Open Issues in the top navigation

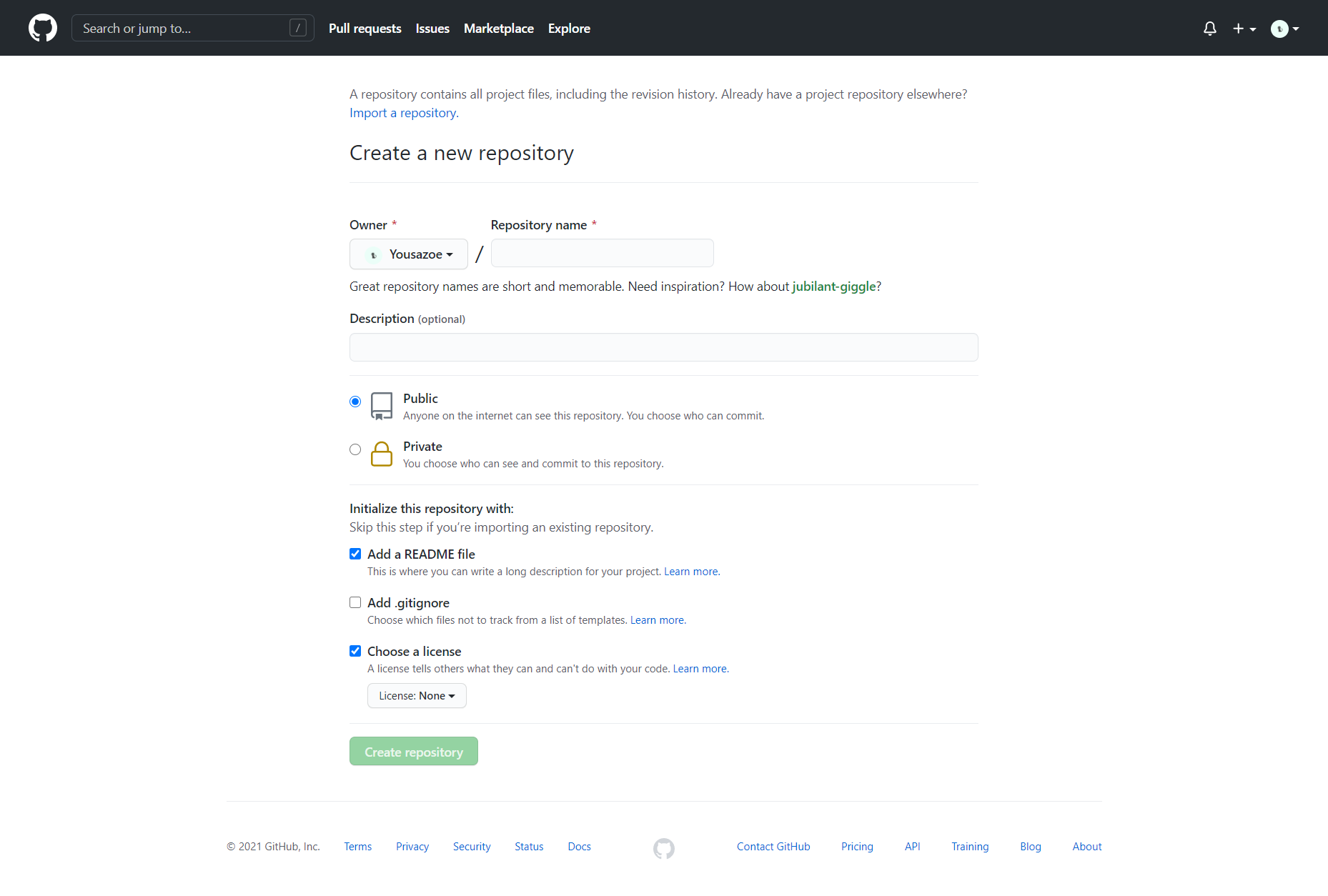pos(432,29)
